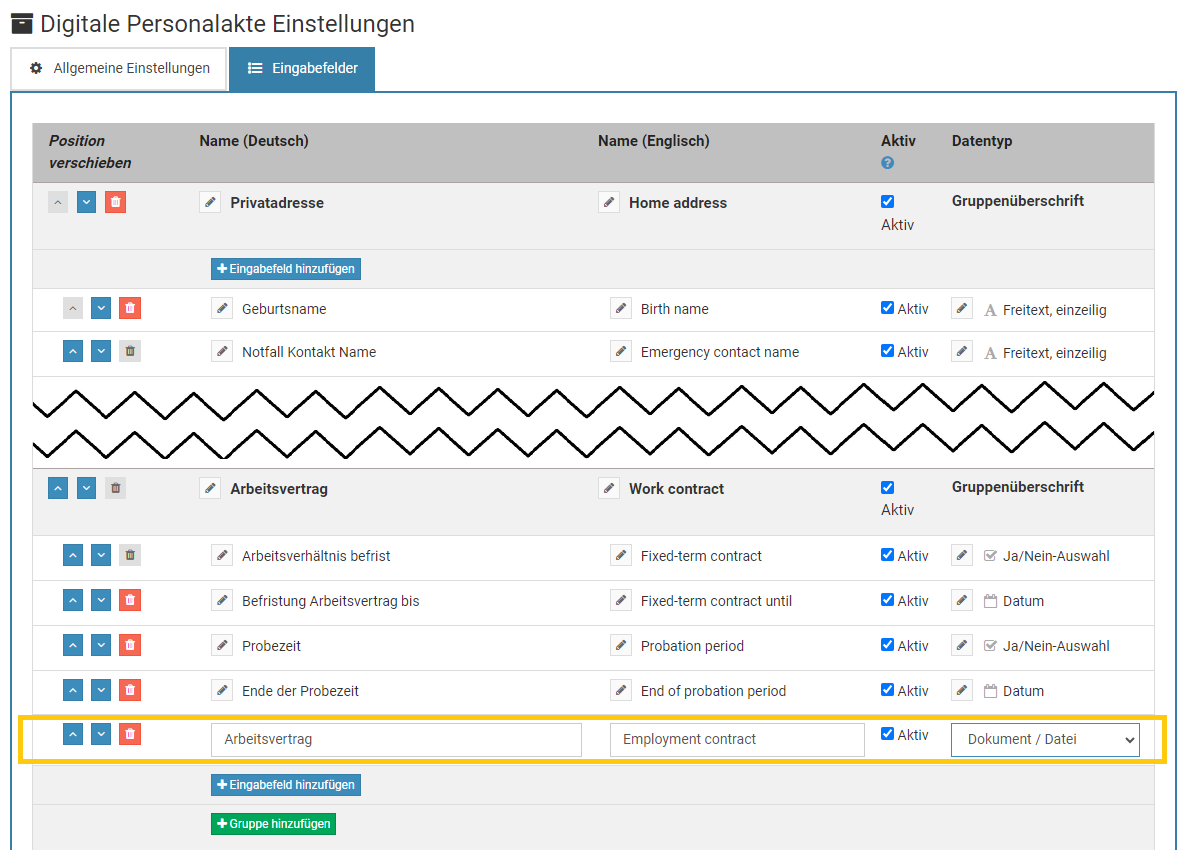
Task: Open the Dokument / Datei data type dropdown
Action: coord(1044,740)
